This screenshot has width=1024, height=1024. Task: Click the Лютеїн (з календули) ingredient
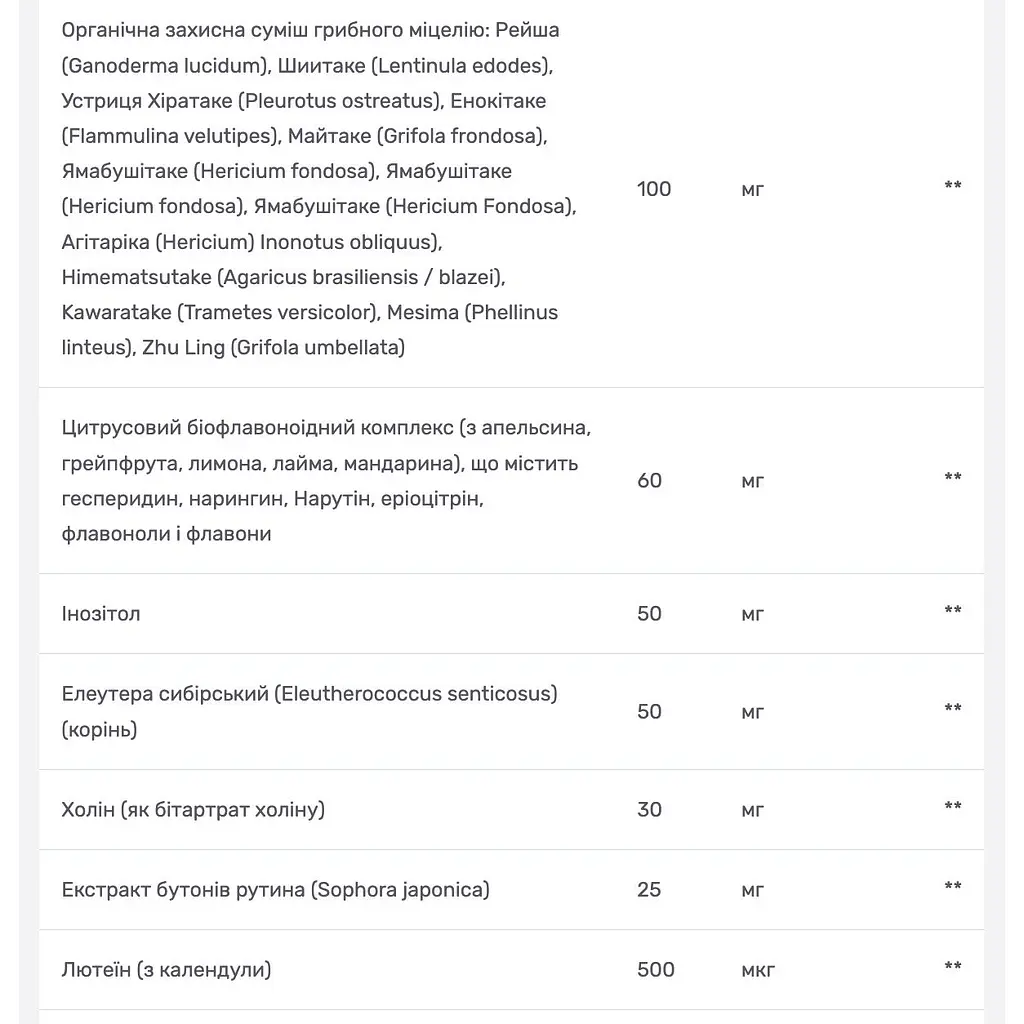pos(166,970)
